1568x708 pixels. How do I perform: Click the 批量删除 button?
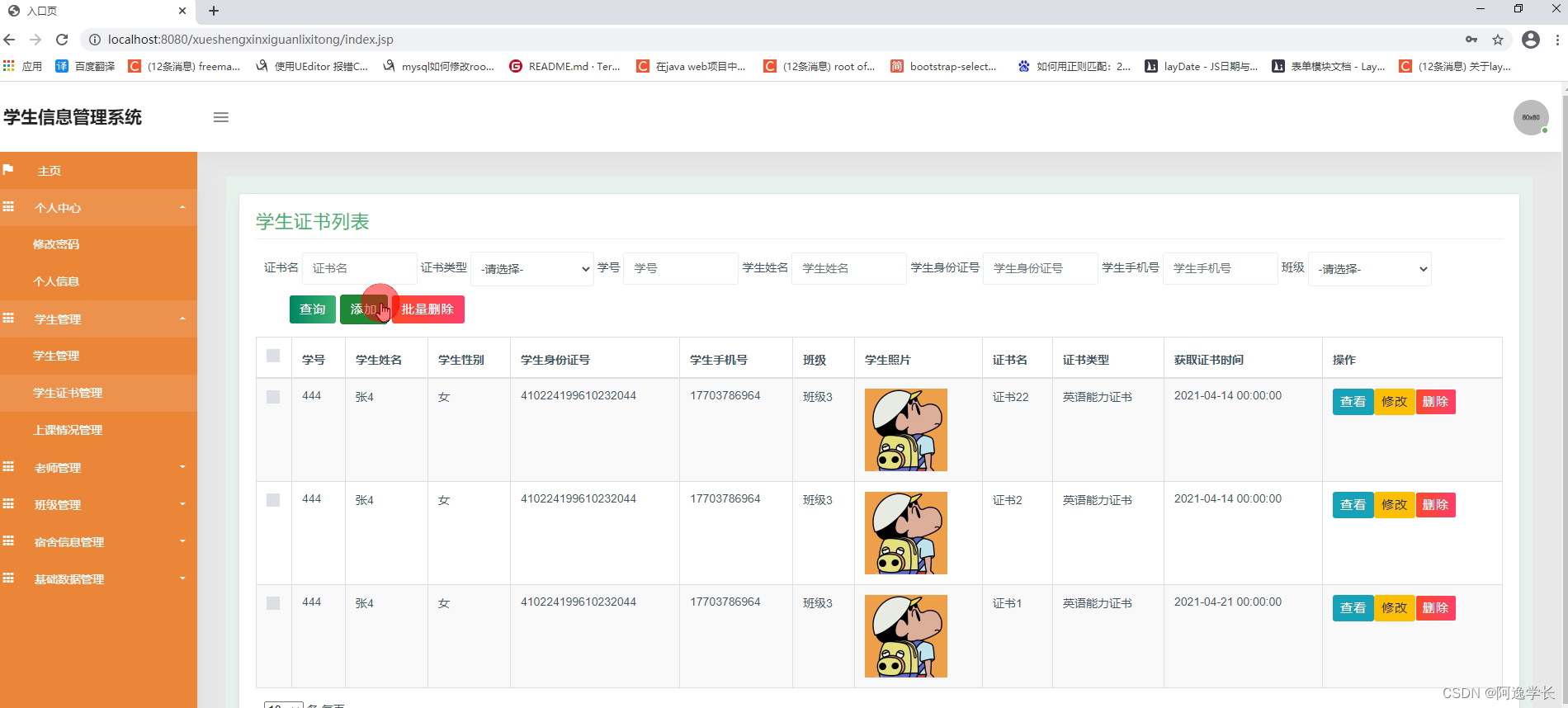pos(427,309)
